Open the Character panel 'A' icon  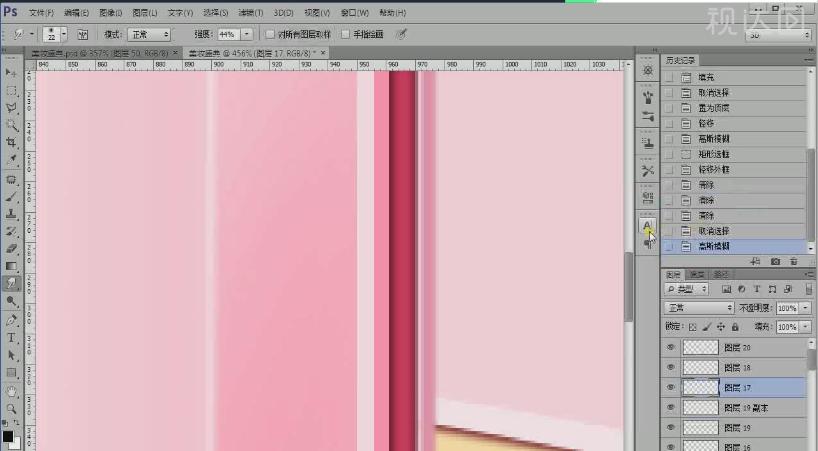[647, 226]
